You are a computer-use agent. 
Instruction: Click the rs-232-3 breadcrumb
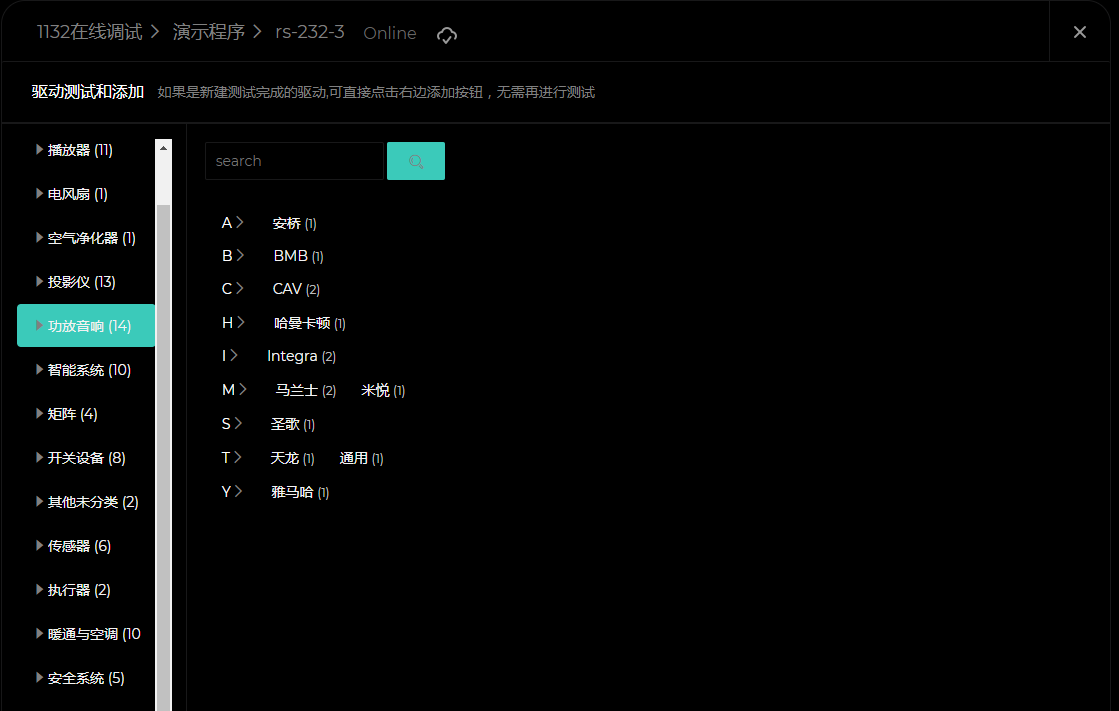click(x=310, y=32)
